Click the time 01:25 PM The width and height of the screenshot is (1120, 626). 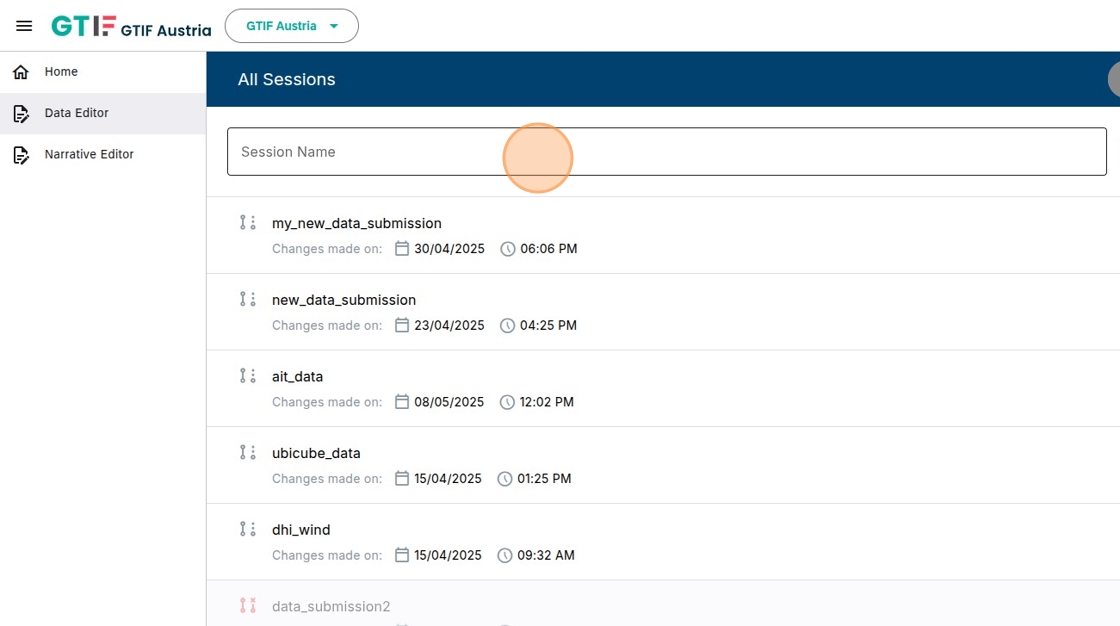tap(544, 479)
